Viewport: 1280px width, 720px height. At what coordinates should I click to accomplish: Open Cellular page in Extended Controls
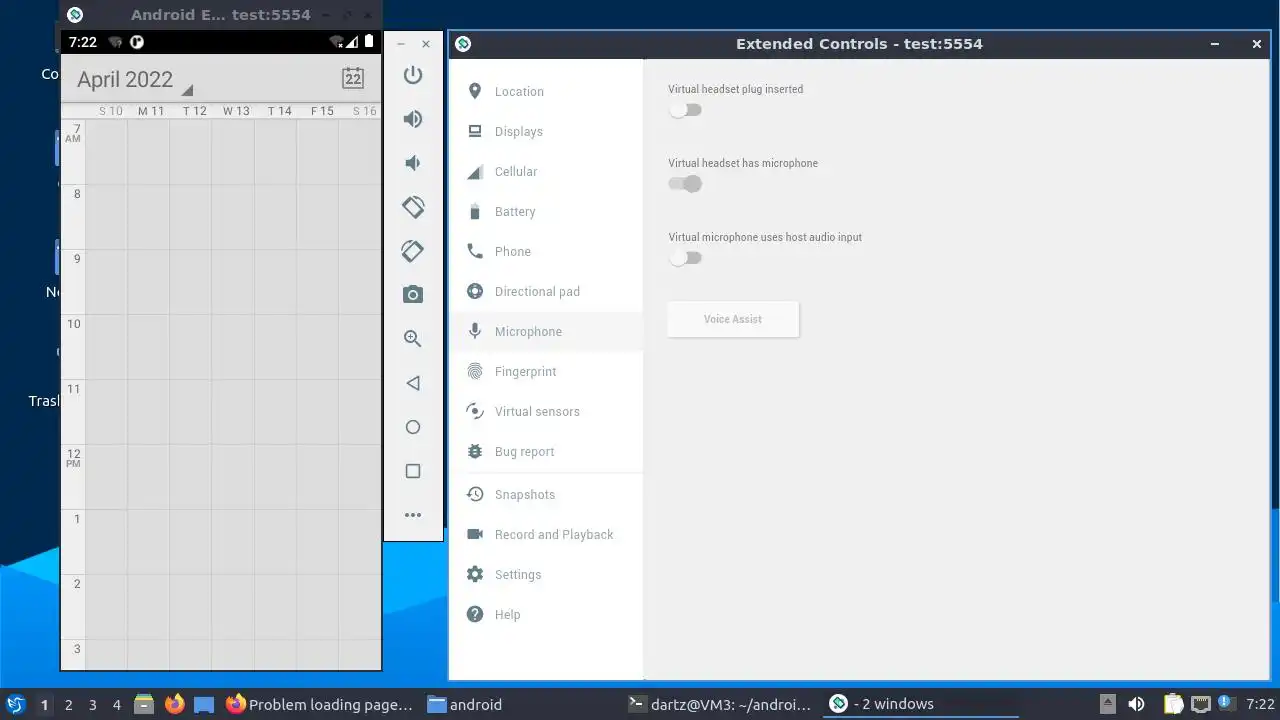point(546,171)
